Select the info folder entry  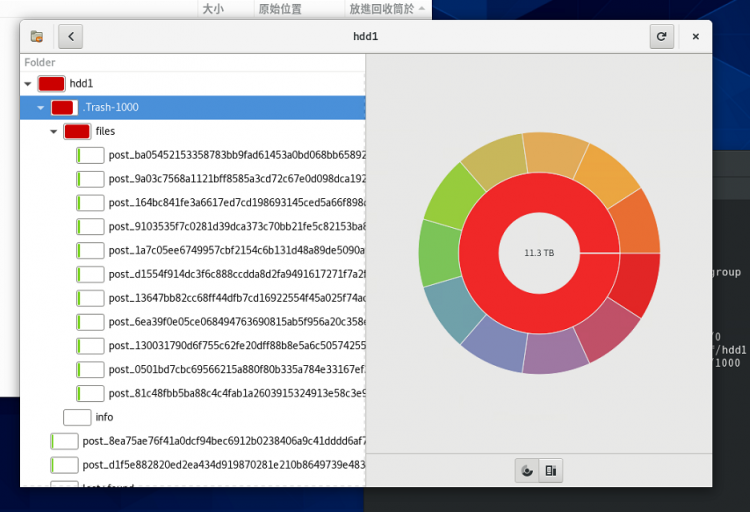point(104,417)
